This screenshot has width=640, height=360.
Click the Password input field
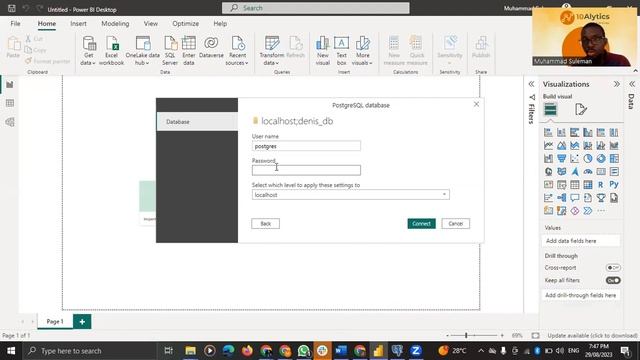[306, 170]
